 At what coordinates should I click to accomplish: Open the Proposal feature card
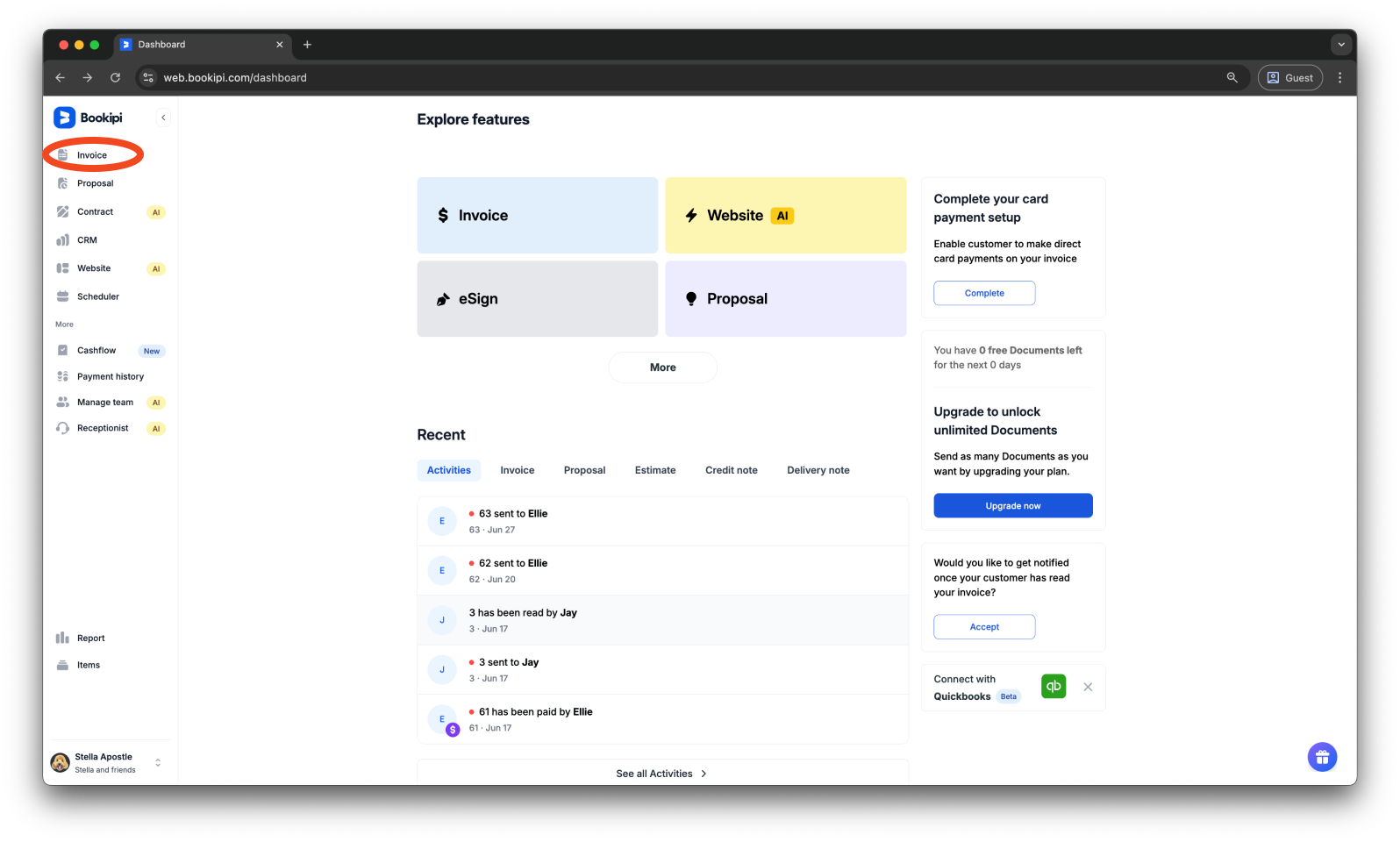point(785,298)
